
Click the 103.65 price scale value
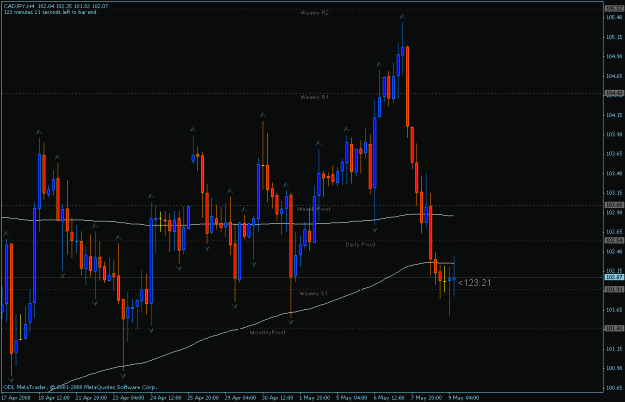[x=614, y=154]
